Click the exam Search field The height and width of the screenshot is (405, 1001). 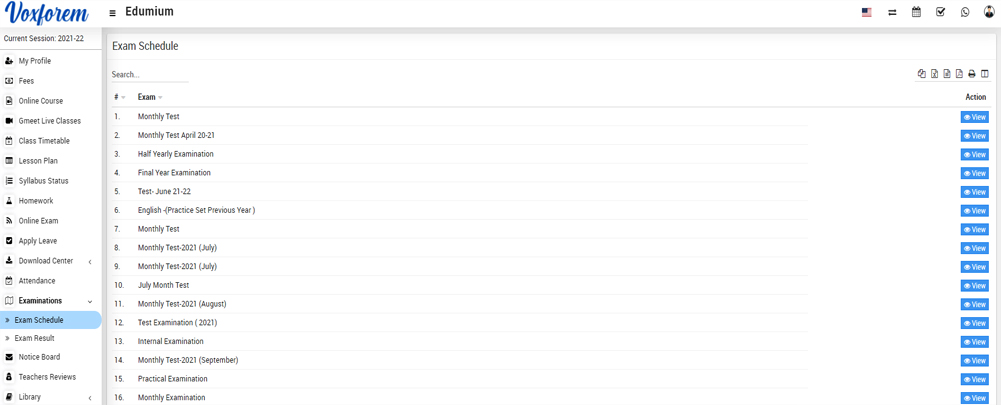(149, 75)
